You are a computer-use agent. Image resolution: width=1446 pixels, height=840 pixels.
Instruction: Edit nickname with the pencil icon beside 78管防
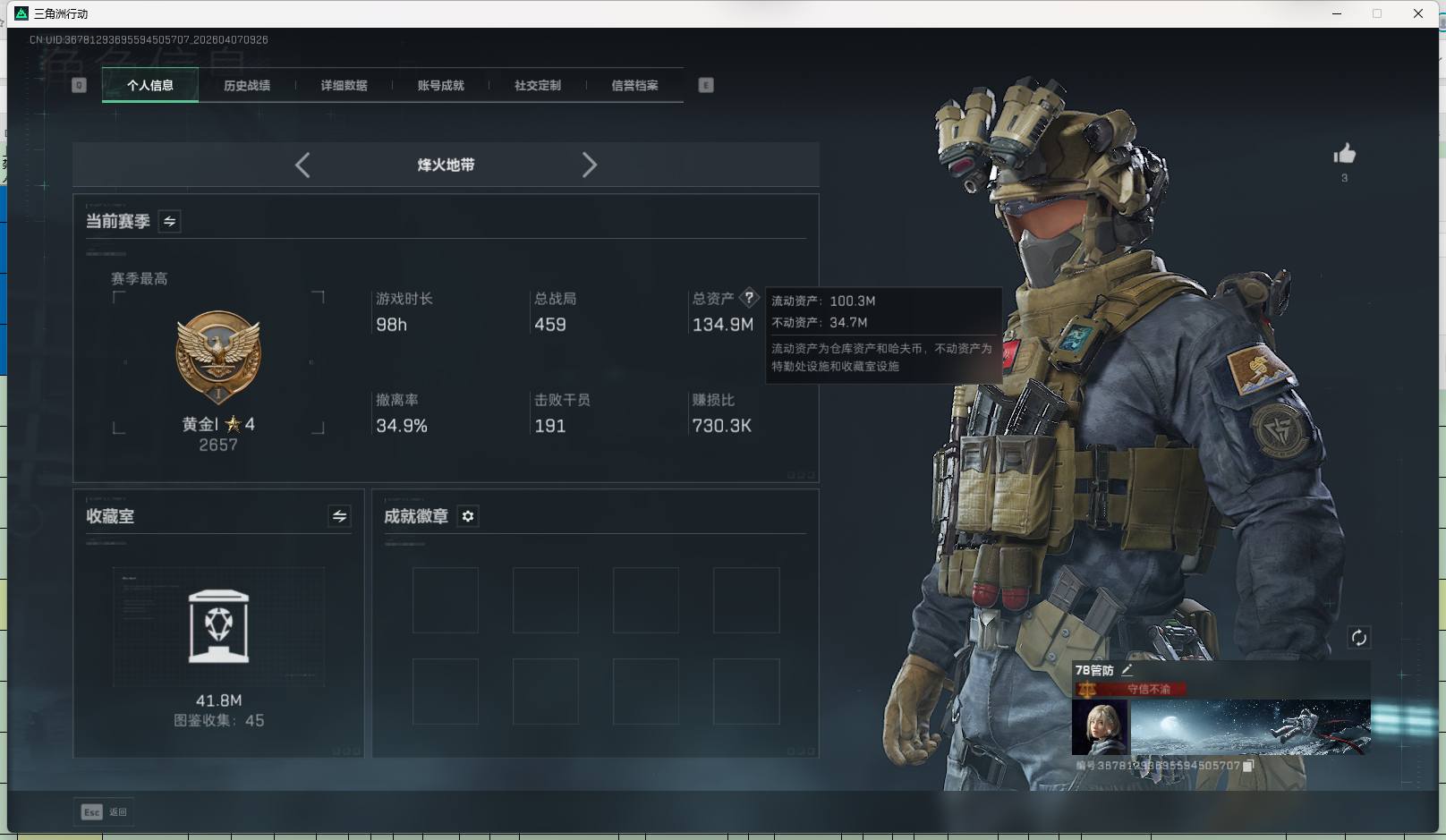click(x=1127, y=669)
